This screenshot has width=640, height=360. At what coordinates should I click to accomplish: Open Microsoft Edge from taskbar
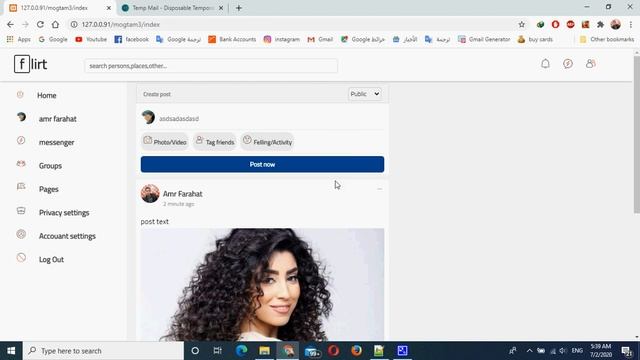(241, 351)
